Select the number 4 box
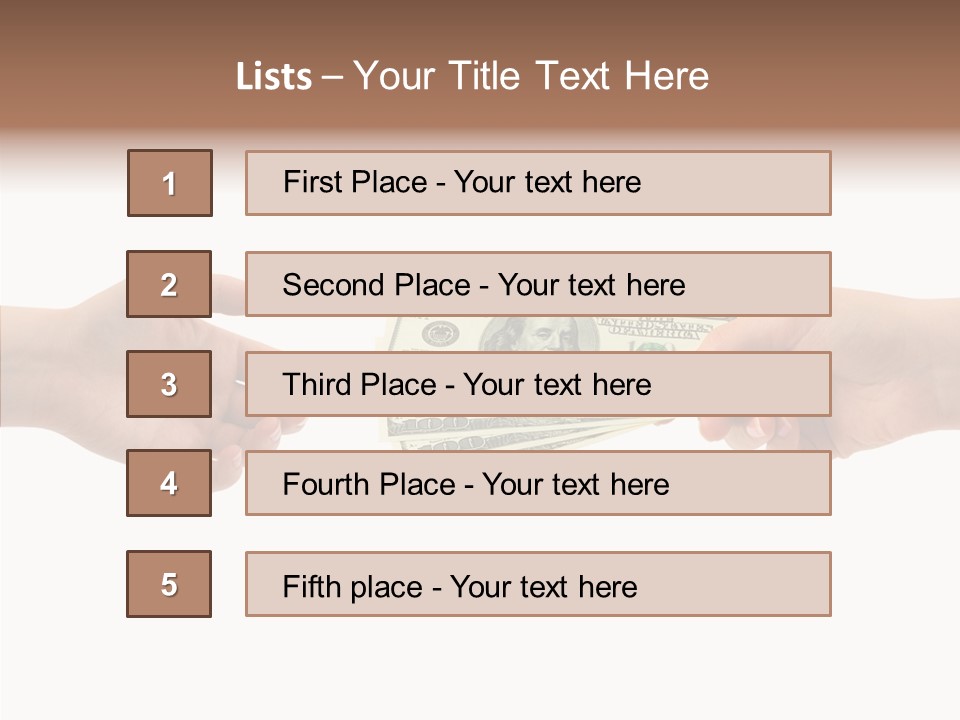Viewport: 960px width, 720px height. point(169,484)
